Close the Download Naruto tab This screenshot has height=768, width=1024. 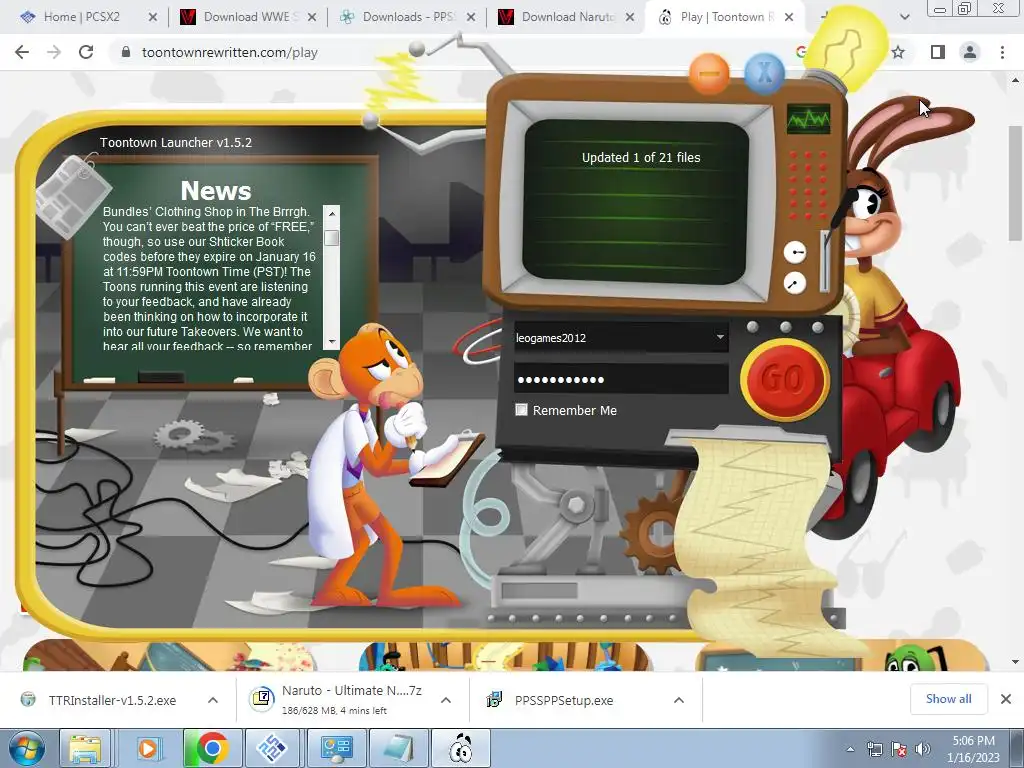tap(630, 18)
